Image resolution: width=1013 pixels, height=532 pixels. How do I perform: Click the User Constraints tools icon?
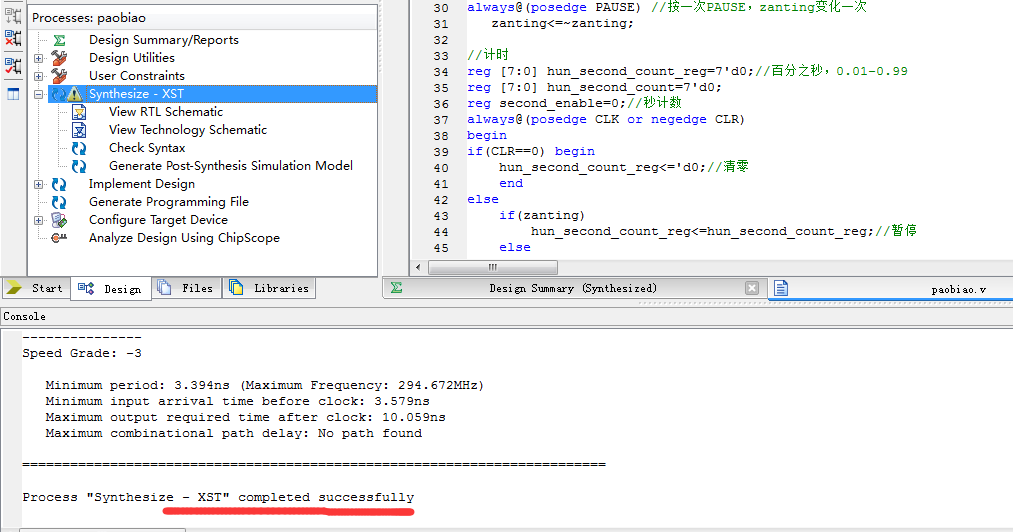[59, 76]
